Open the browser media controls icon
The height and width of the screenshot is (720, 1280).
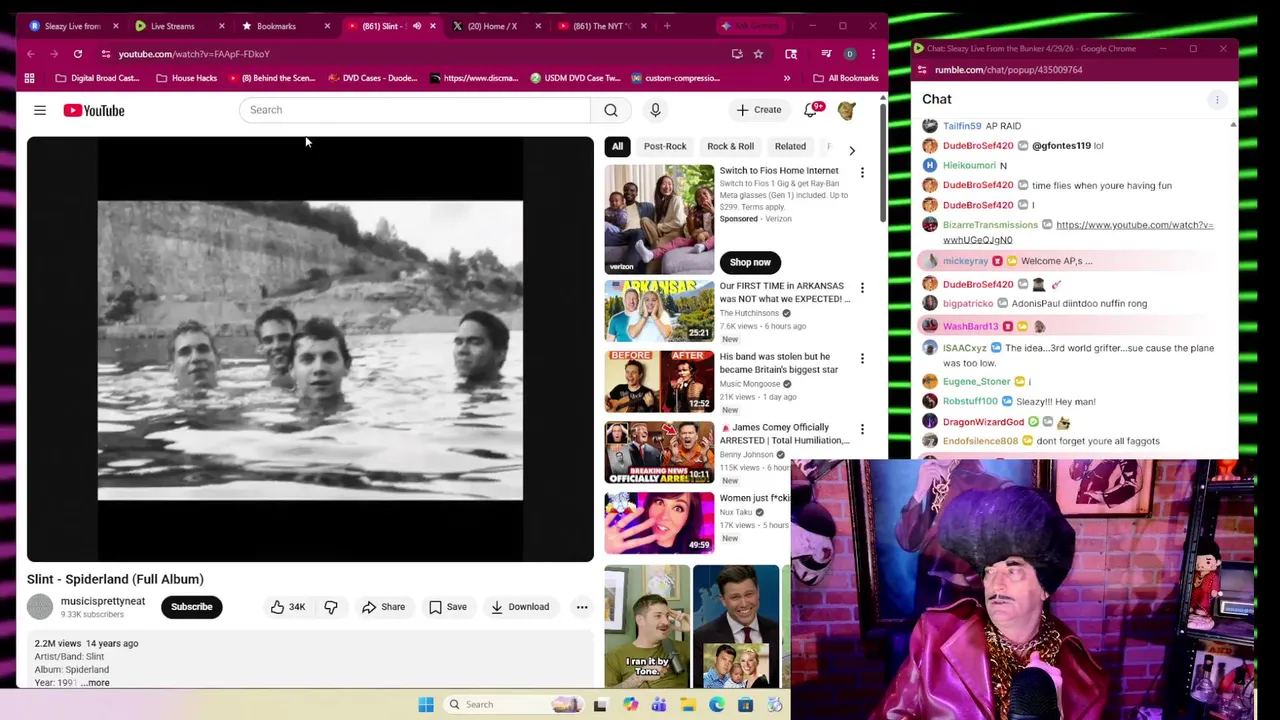[826, 54]
